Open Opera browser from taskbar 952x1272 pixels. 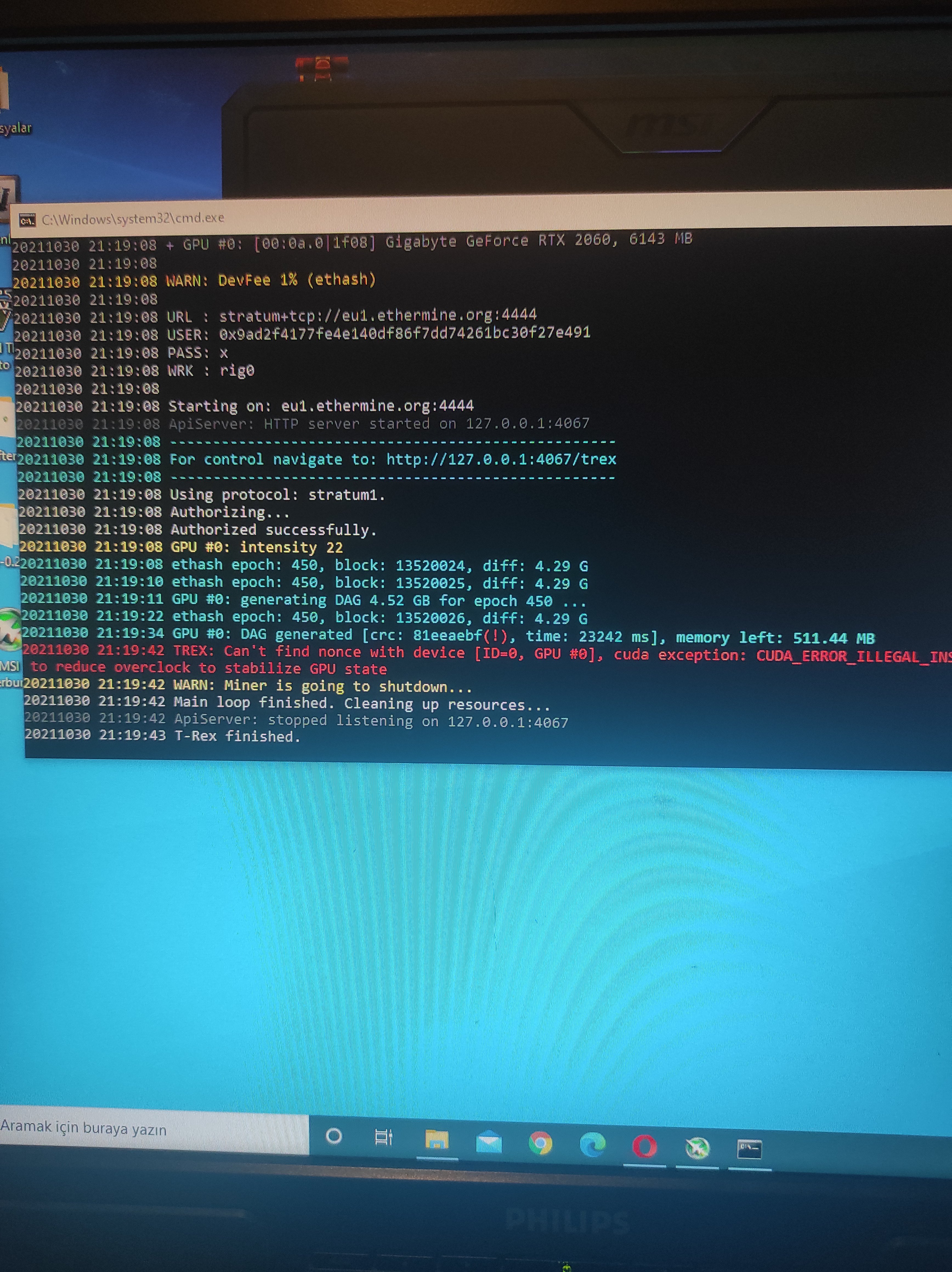[x=644, y=1146]
